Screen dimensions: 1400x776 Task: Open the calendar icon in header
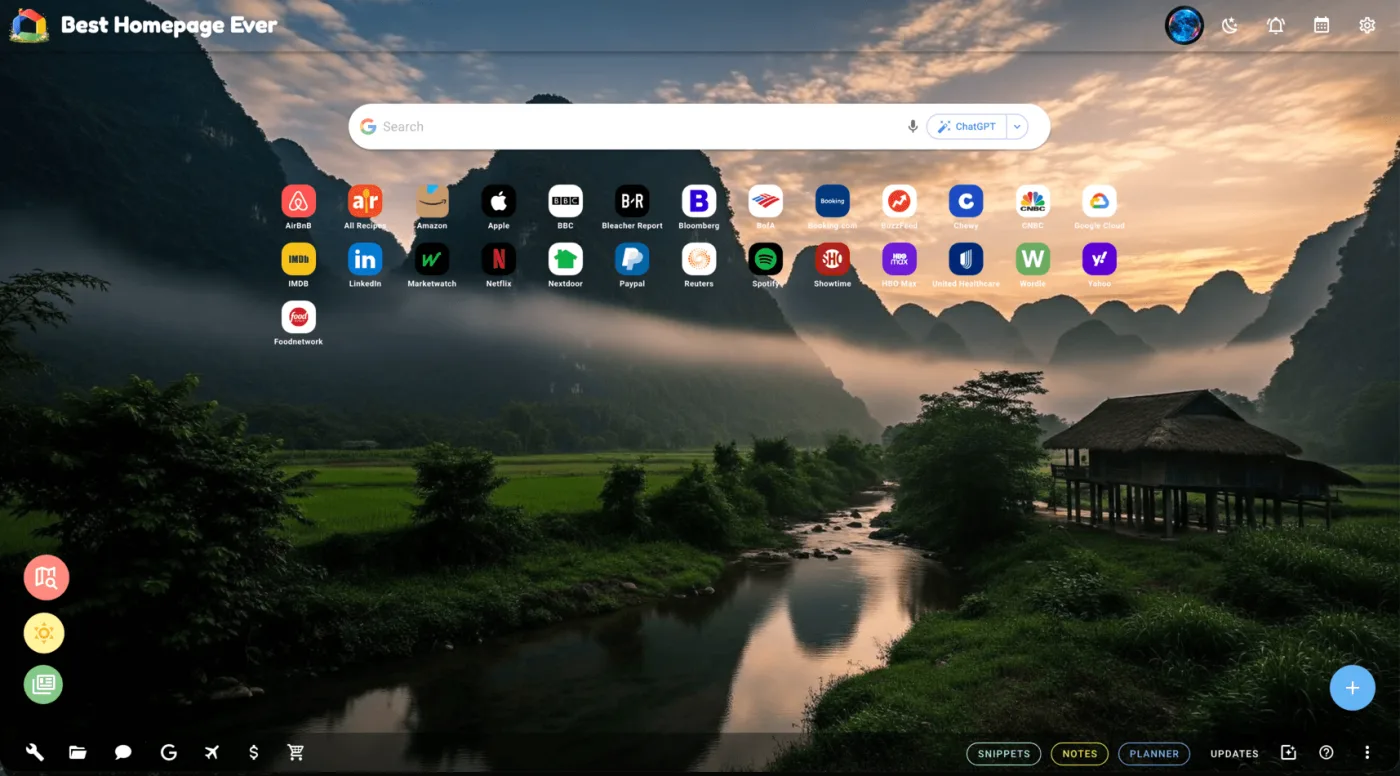click(x=1321, y=26)
